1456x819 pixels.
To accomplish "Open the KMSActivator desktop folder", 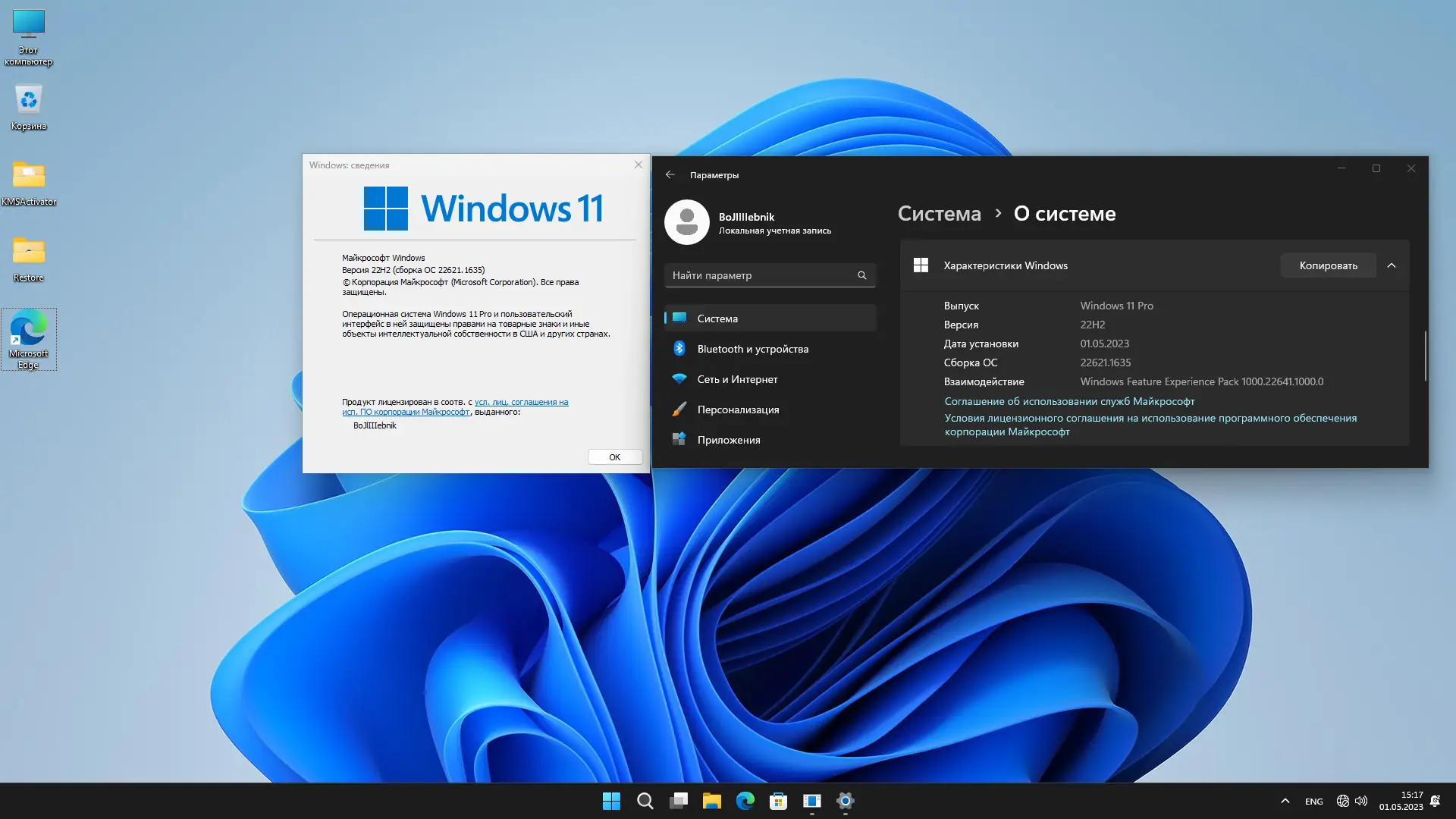I will (x=29, y=176).
